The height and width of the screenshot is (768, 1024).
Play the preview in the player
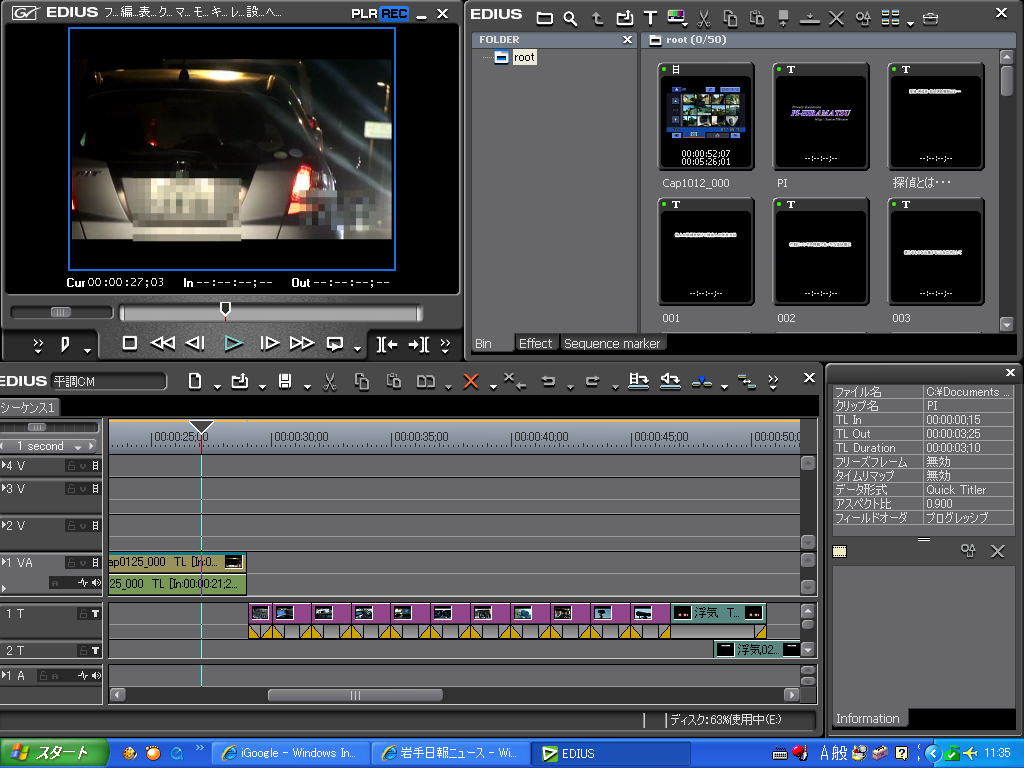pos(233,343)
